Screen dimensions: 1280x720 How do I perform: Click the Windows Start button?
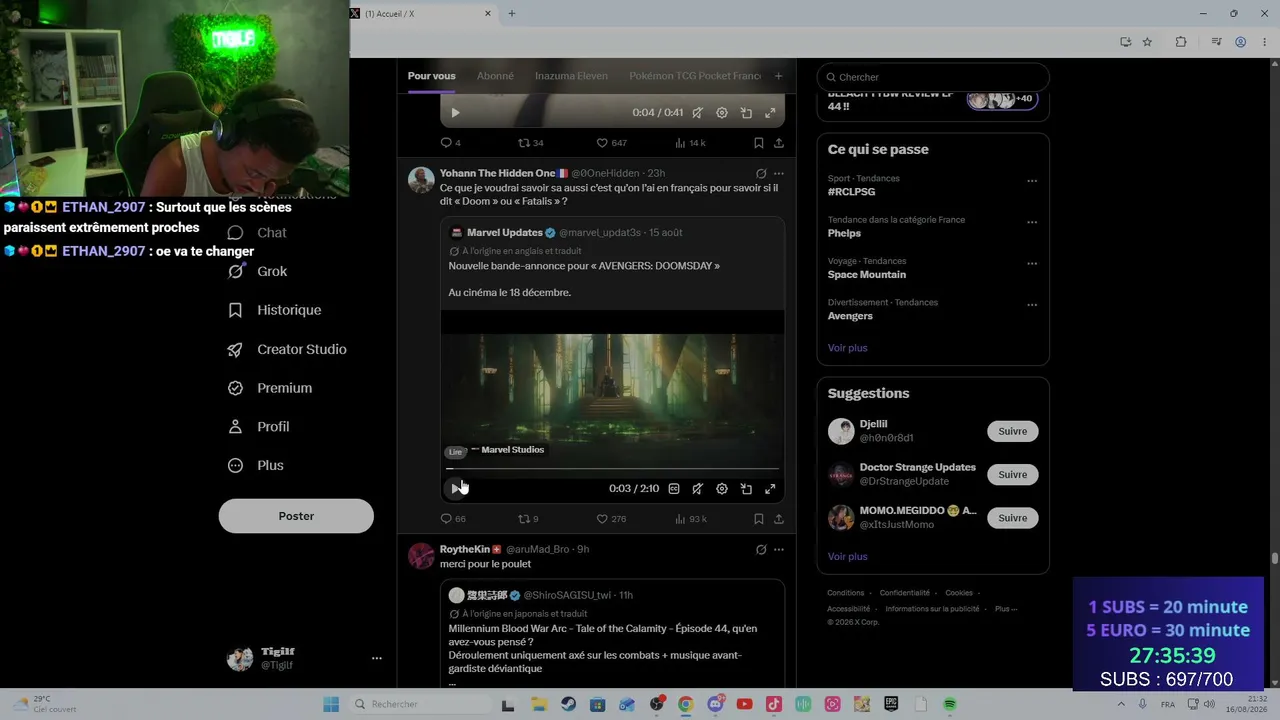pos(331,705)
